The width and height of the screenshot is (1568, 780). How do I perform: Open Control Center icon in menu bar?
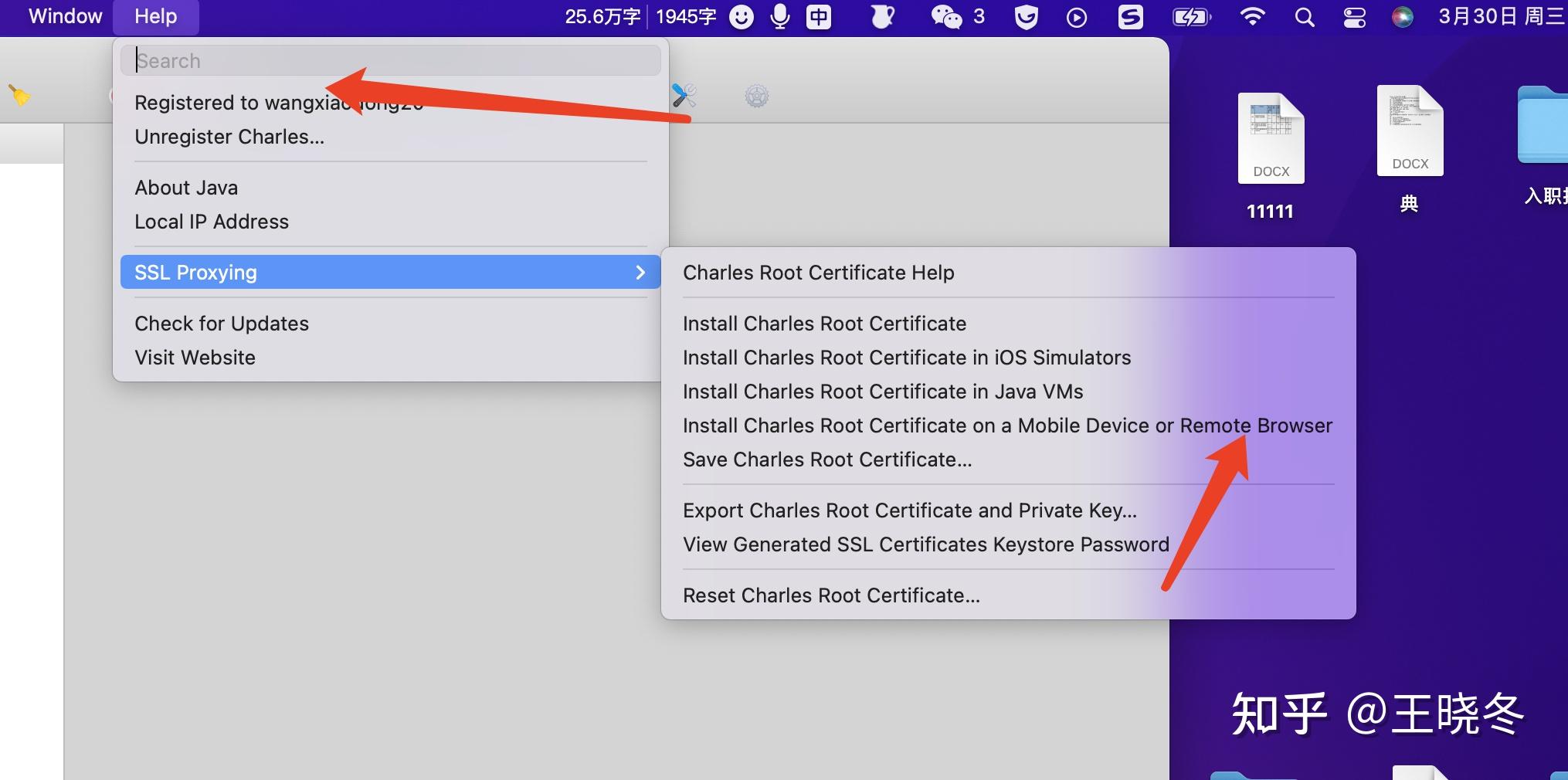click(1354, 17)
